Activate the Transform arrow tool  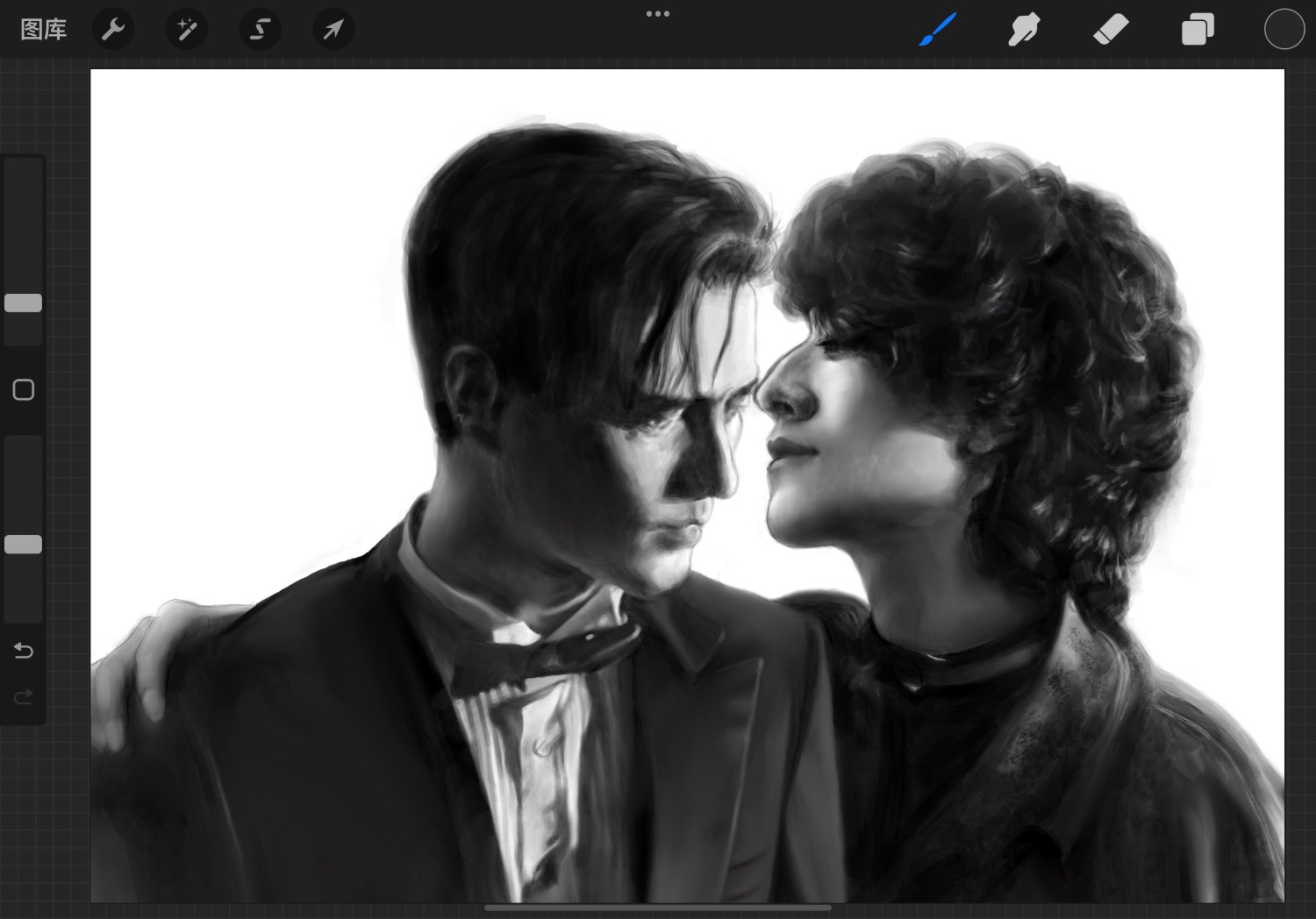point(333,30)
